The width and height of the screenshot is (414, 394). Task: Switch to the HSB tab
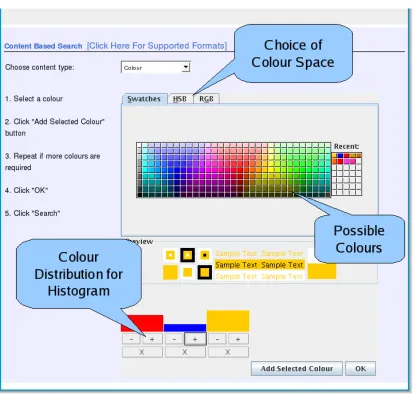180,99
